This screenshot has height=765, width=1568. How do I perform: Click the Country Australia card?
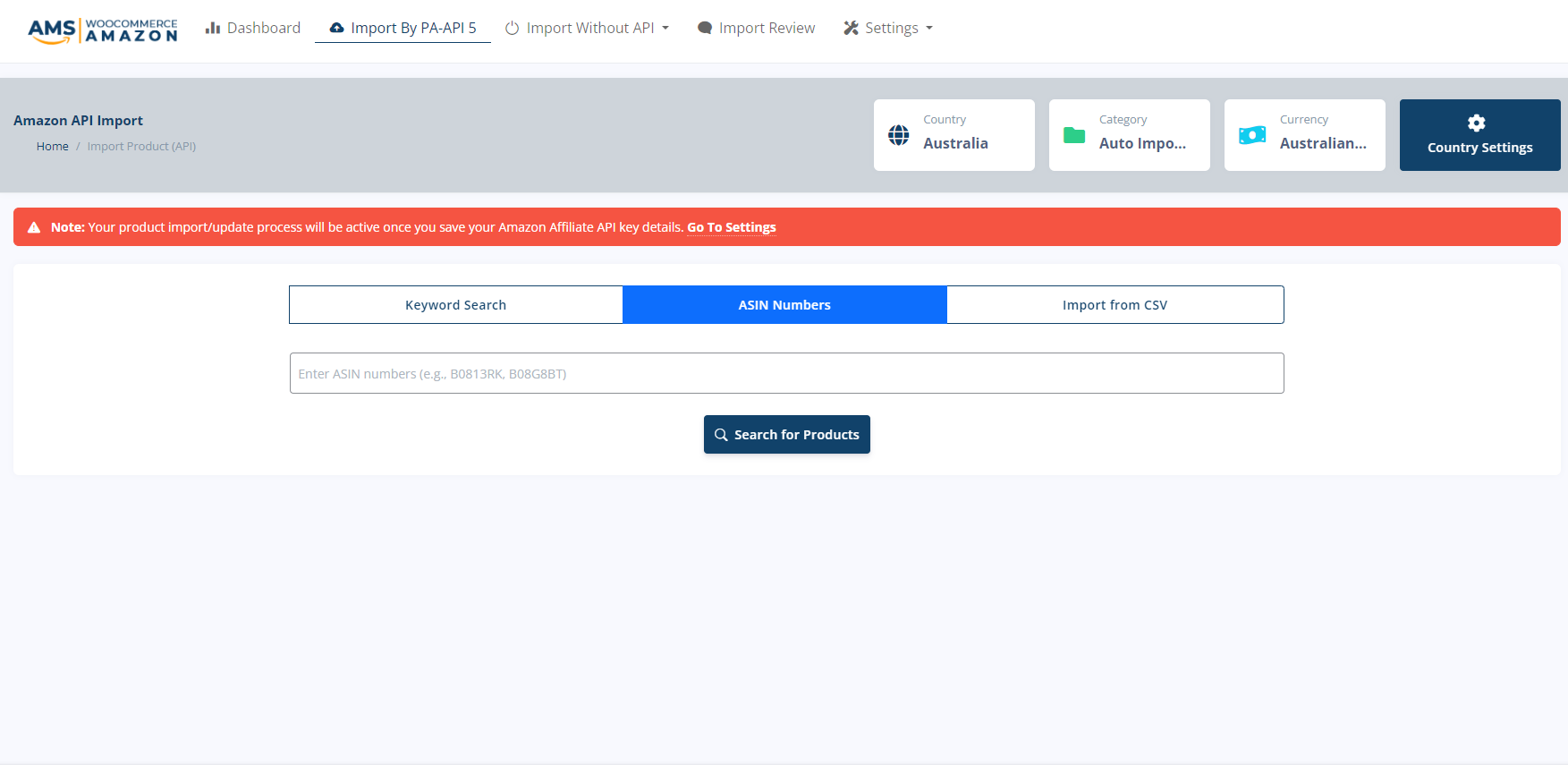click(954, 135)
